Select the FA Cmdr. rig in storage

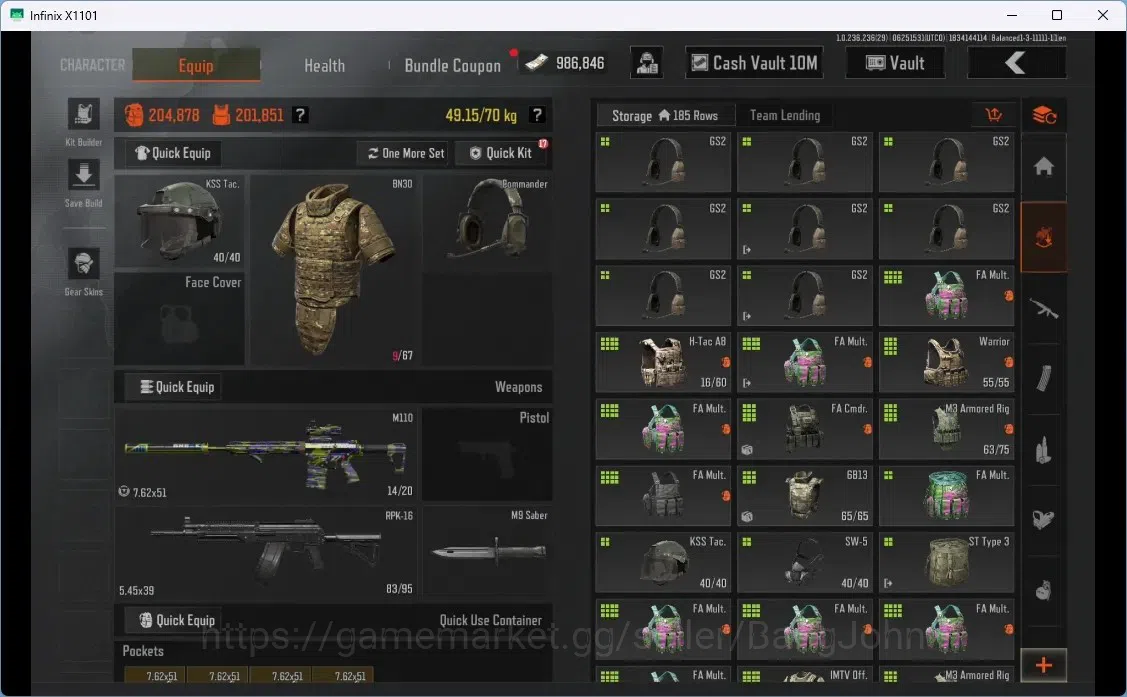(804, 429)
